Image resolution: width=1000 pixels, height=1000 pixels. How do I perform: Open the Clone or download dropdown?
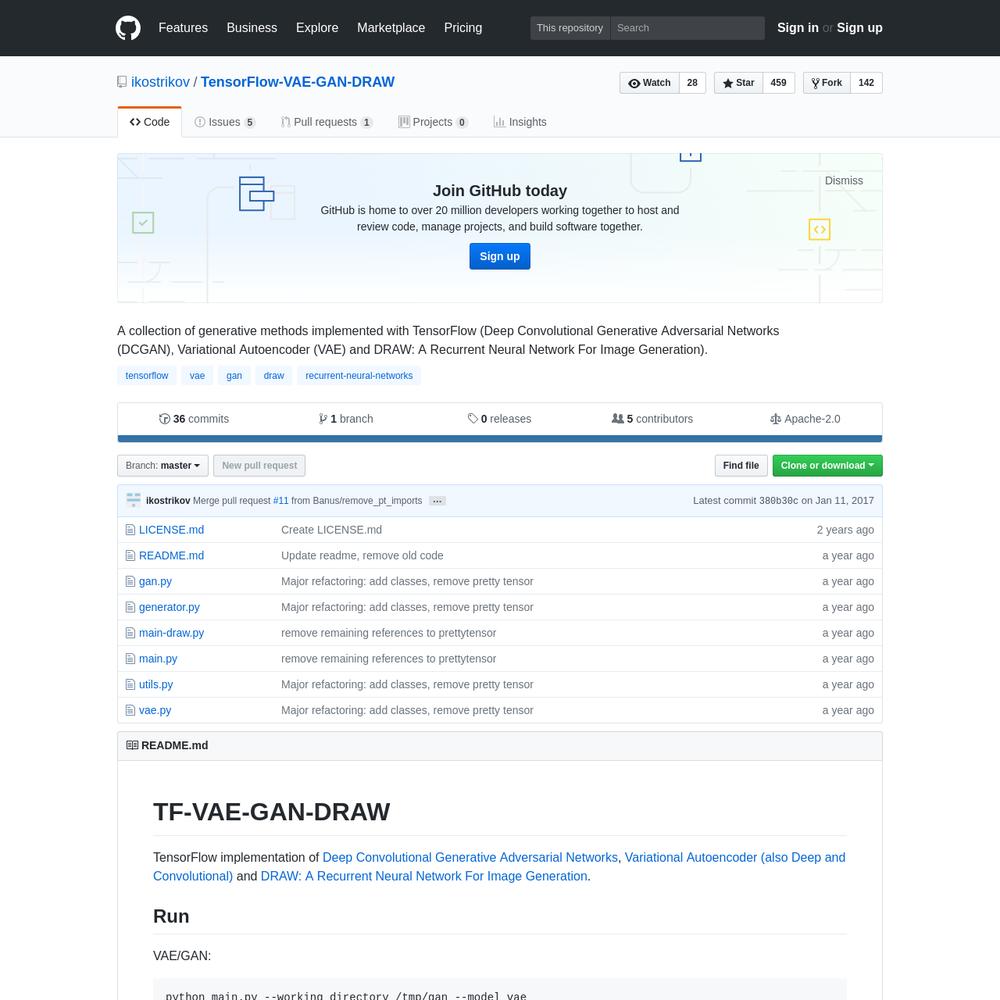[x=827, y=466]
